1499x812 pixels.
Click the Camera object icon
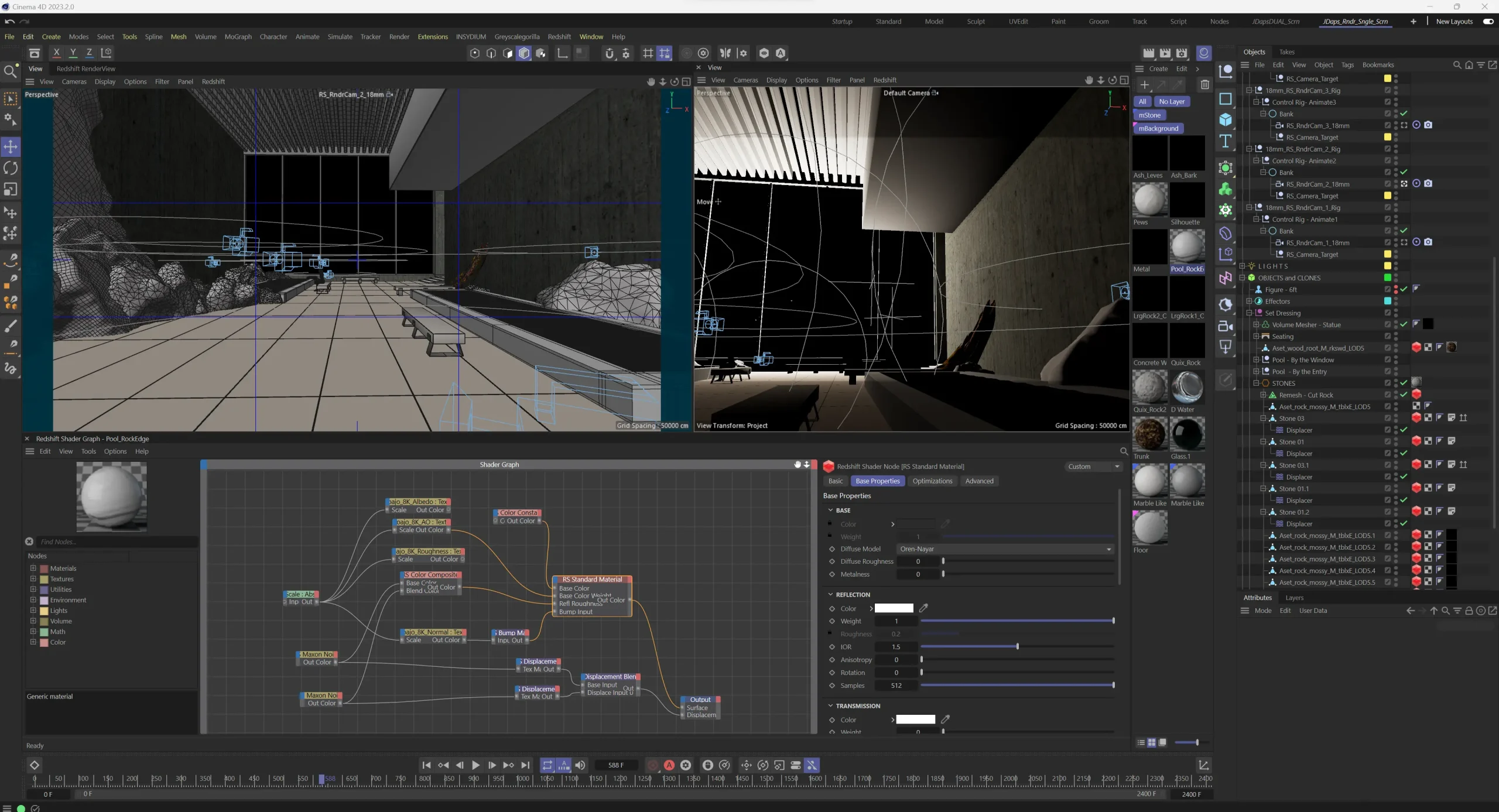(1225, 326)
